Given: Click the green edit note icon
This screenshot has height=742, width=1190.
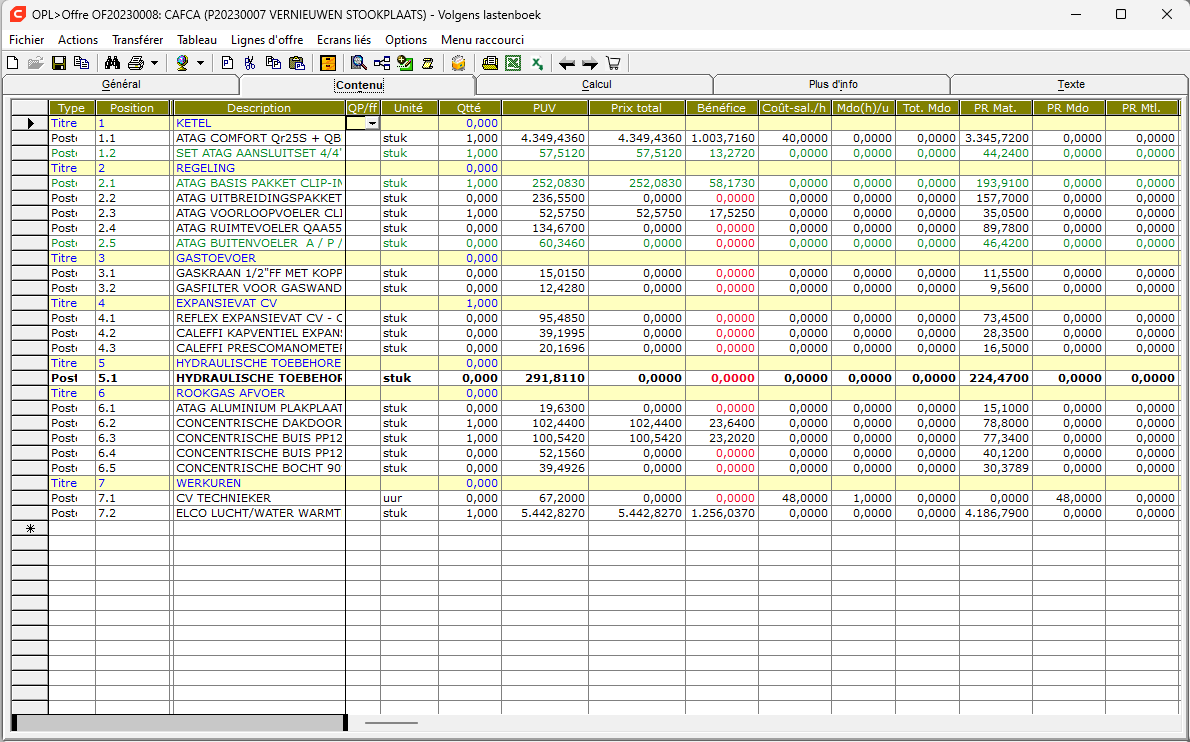Looking at the screenshot, I should [x=405, y=63].
